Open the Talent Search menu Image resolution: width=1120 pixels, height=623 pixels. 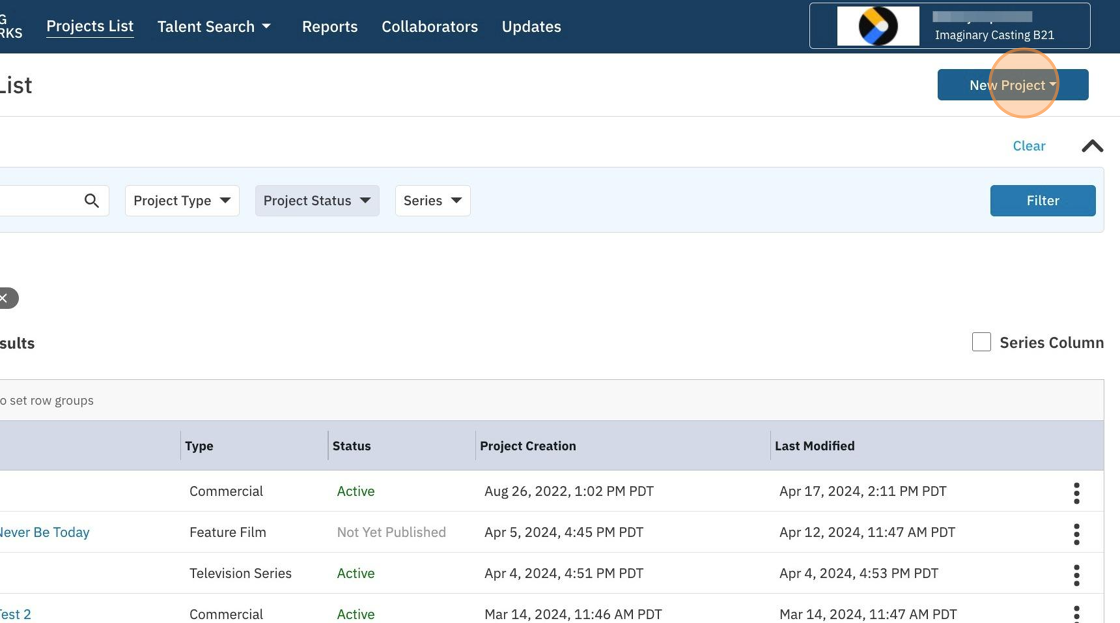214,27
